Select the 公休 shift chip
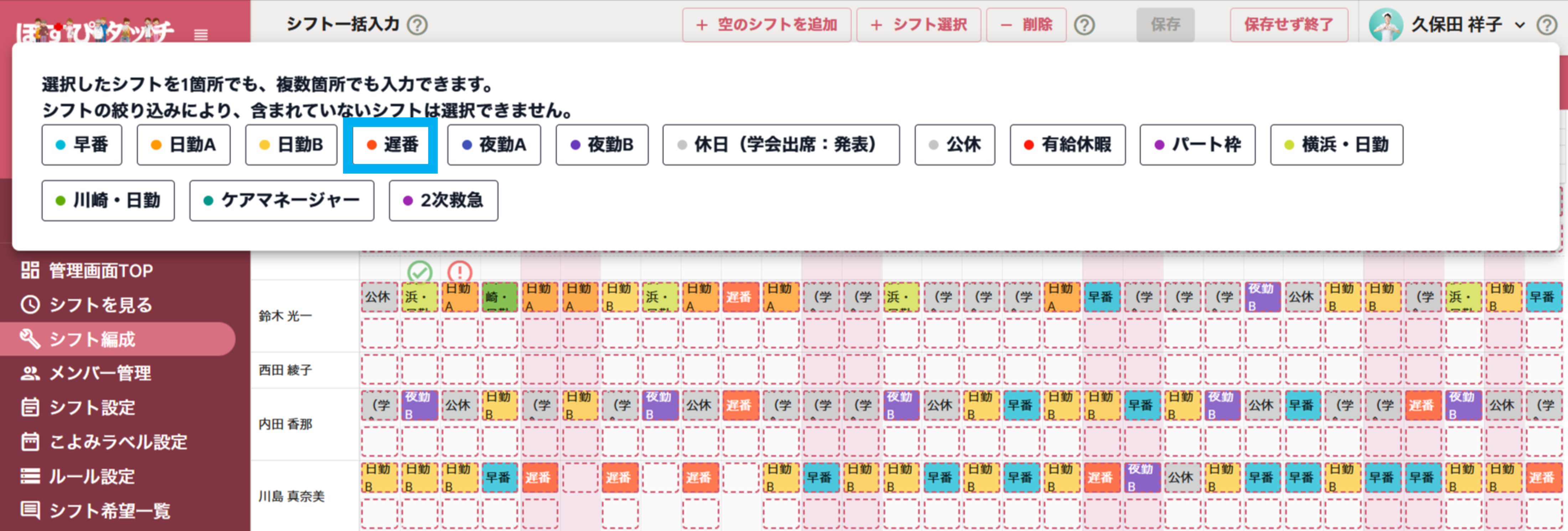Screen dimensions: 1568x531 954,145
